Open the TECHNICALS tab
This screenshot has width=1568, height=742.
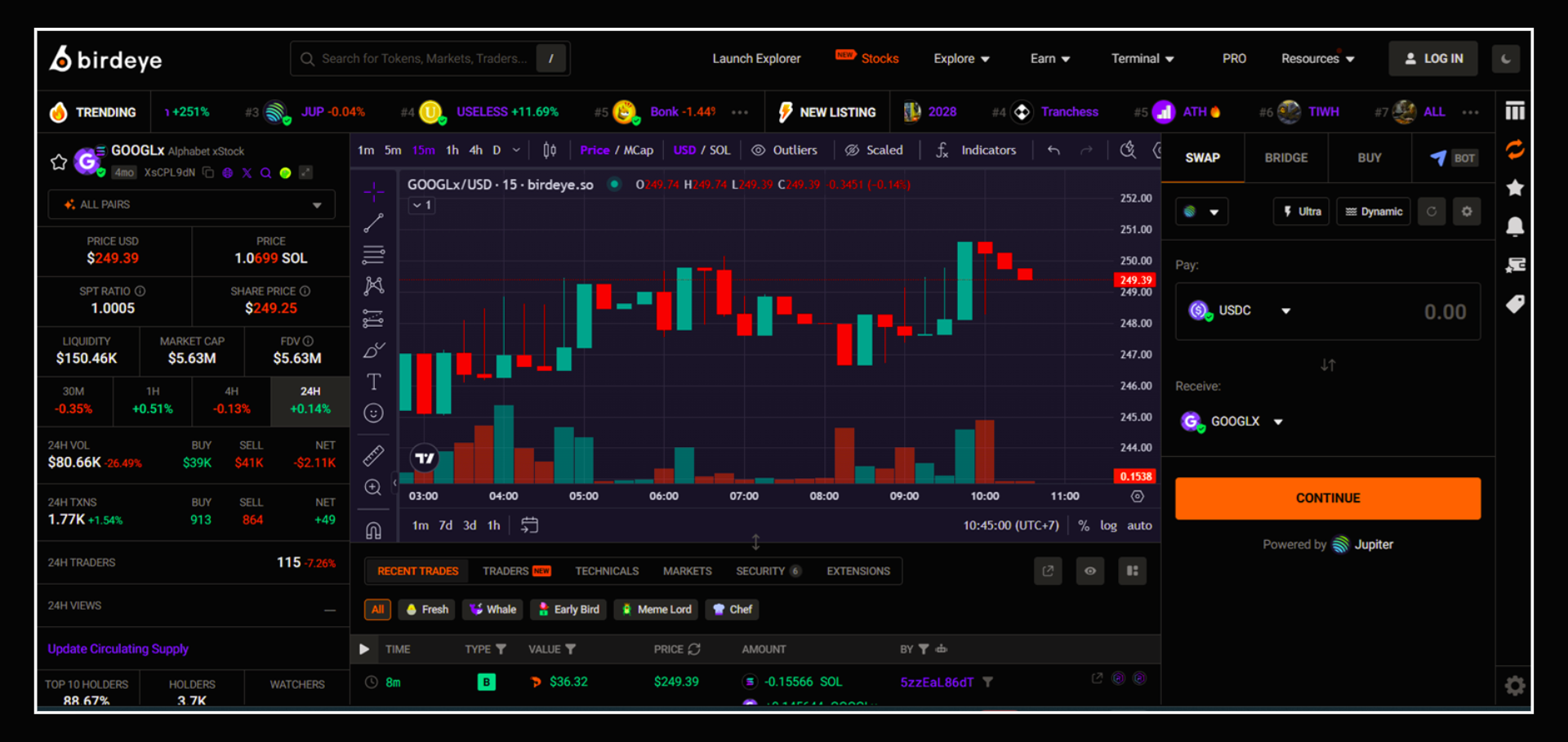(x=607, y=571)
